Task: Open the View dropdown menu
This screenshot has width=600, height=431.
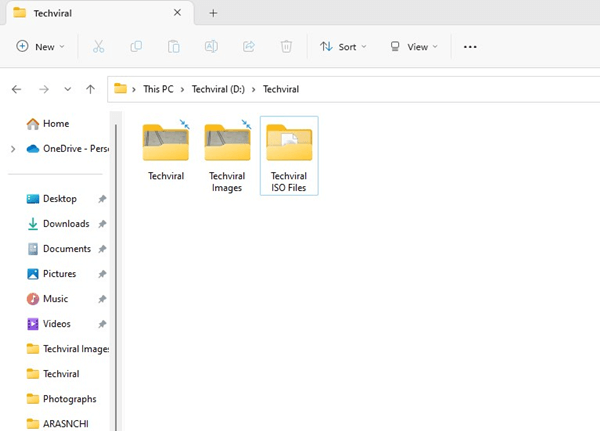Action: click(x=414, y=47)
